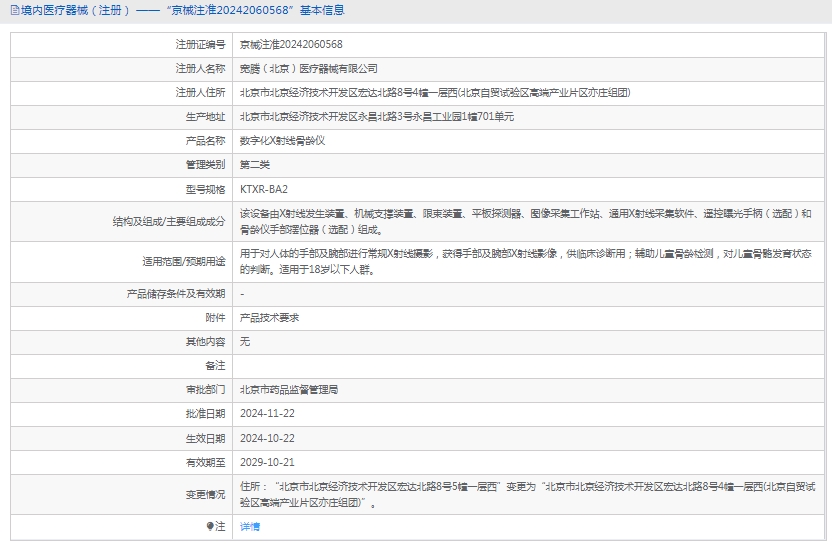Click the management category value 第二类

point(255,165)
